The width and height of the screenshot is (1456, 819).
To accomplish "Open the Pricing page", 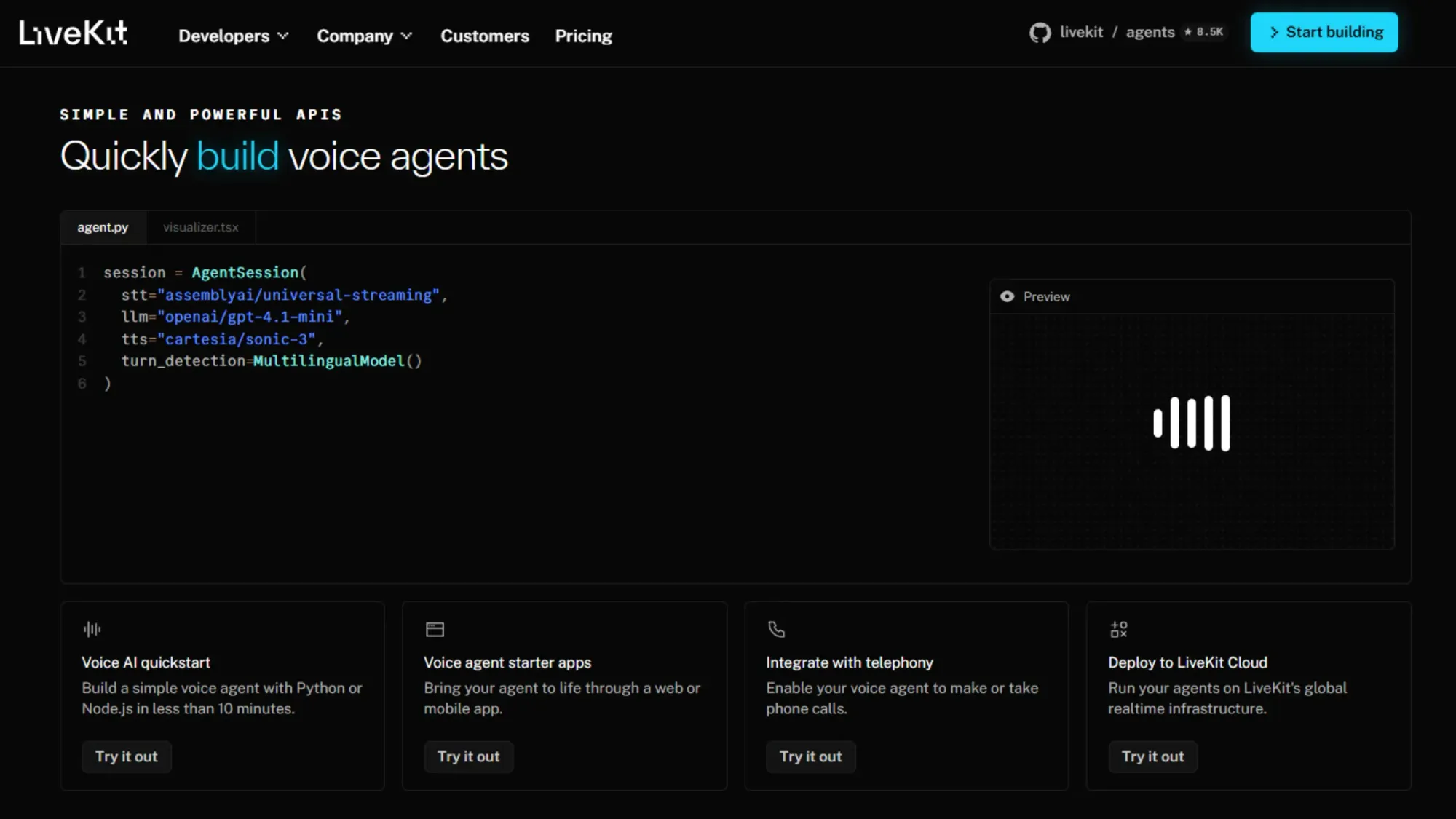I will coord(583,36).
